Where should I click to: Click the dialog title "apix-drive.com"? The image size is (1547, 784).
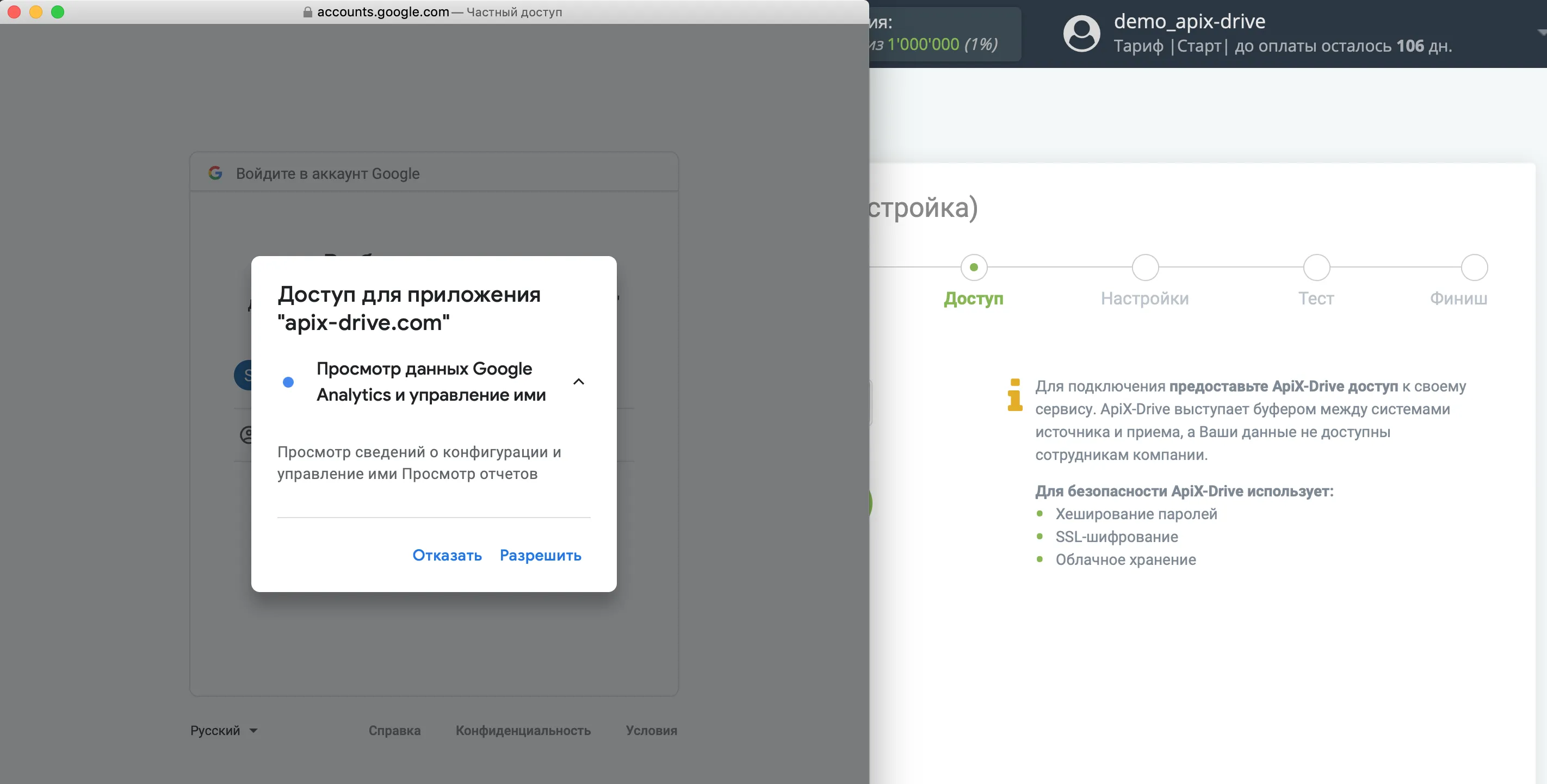tap(363, 323)
